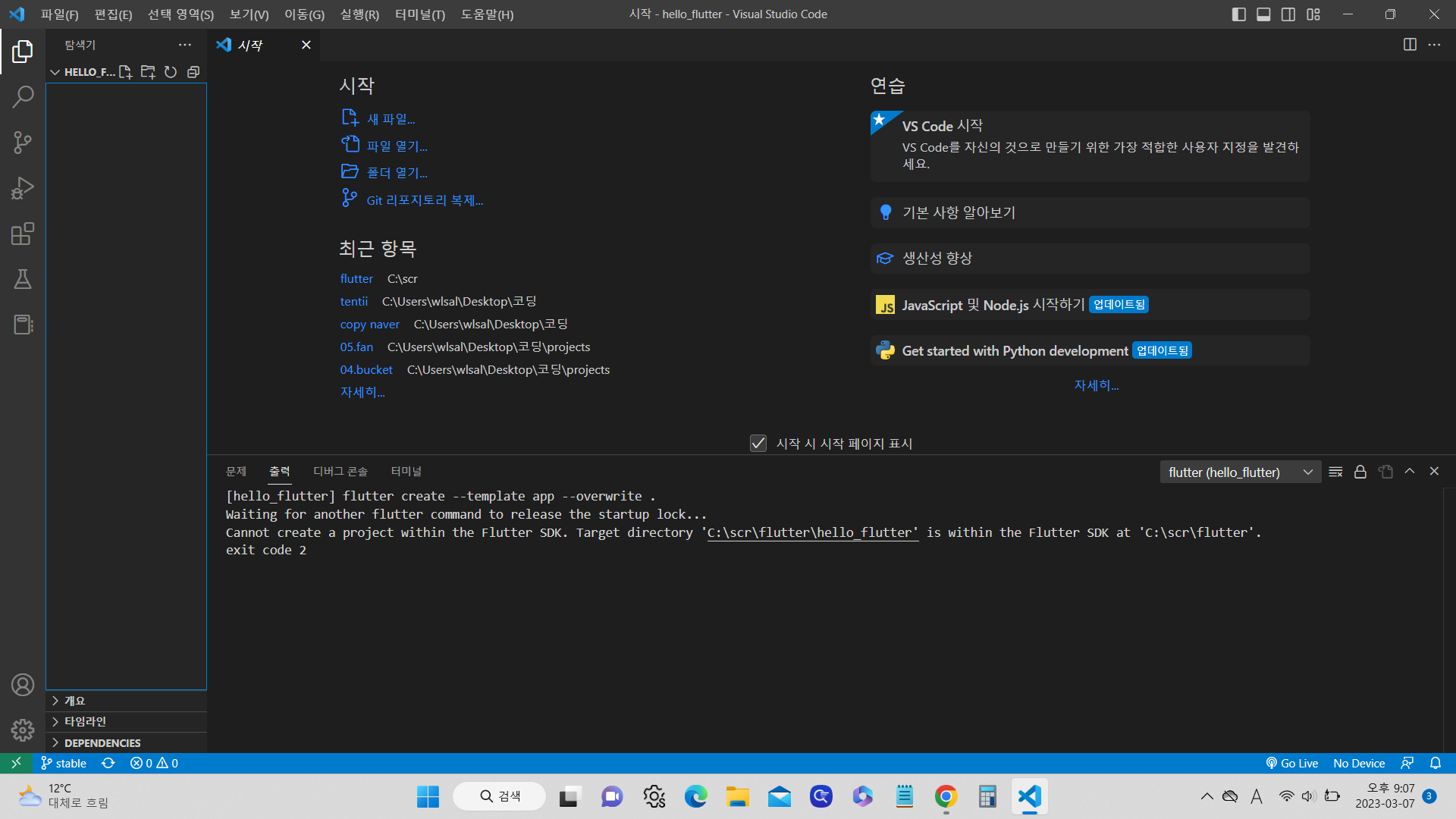Open the Testing flask view
The height and width of the screenshot is (819, 1456).
23,279
